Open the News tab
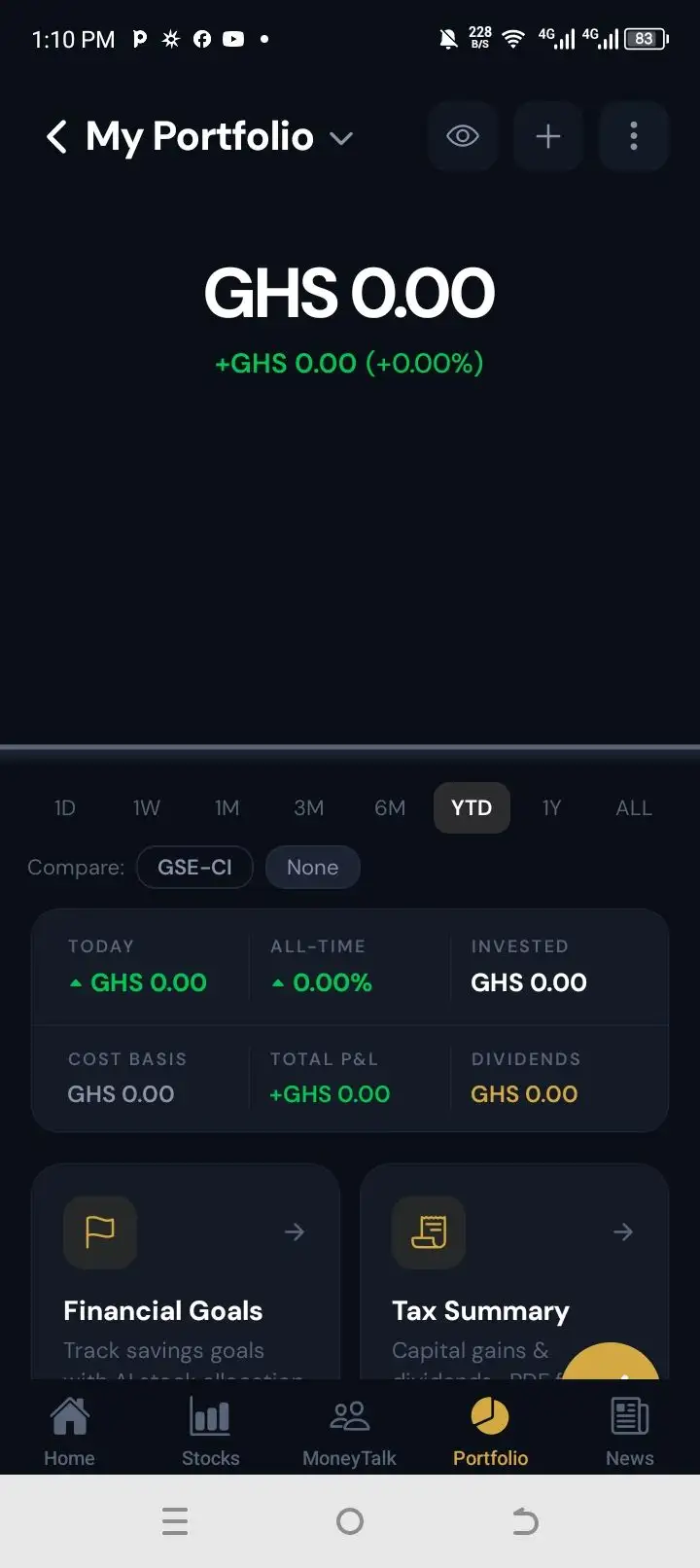This screenshot has width=700, height=1568. coord(630,1432)
